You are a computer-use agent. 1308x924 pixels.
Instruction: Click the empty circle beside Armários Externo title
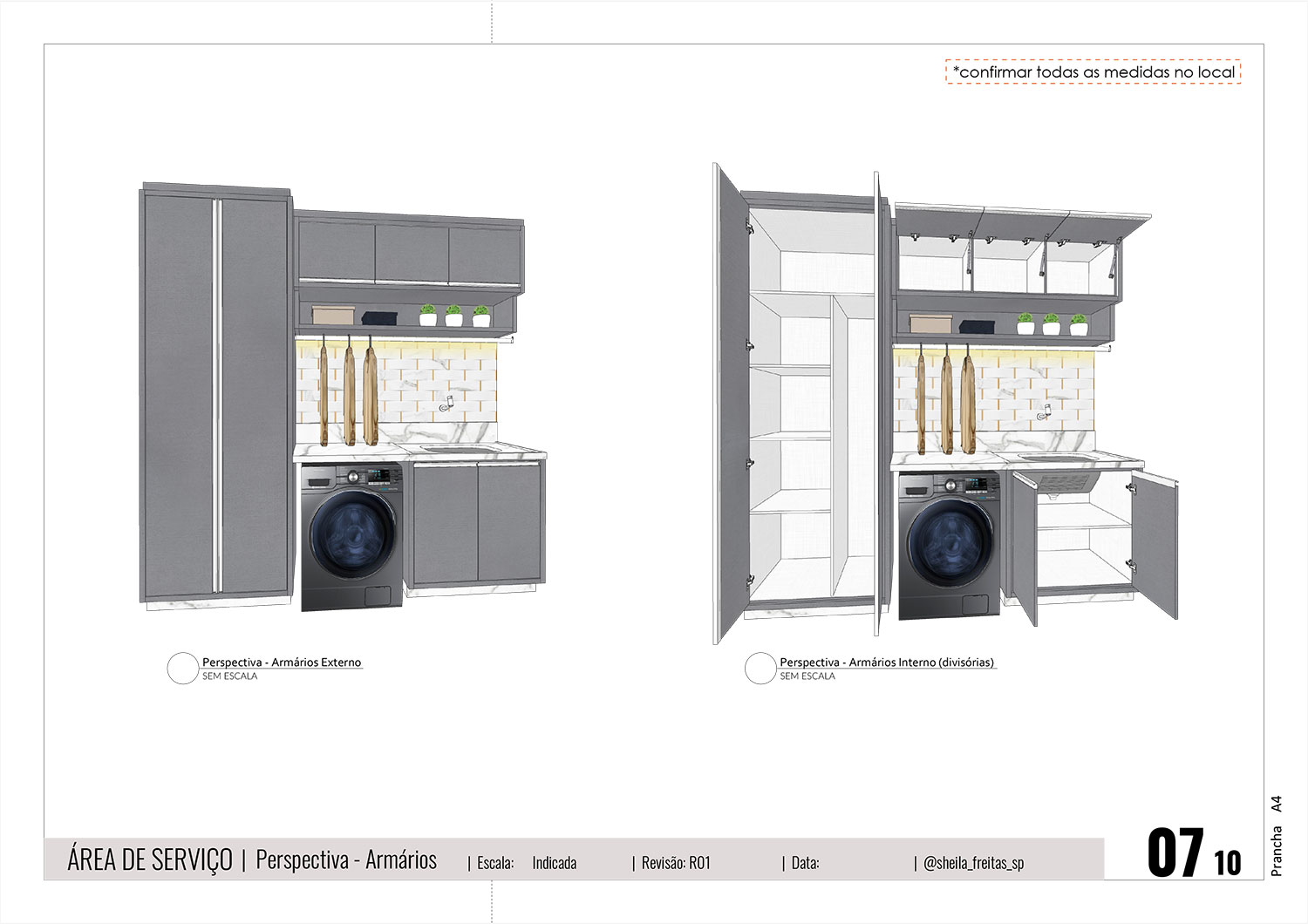(x=182, y=669)
